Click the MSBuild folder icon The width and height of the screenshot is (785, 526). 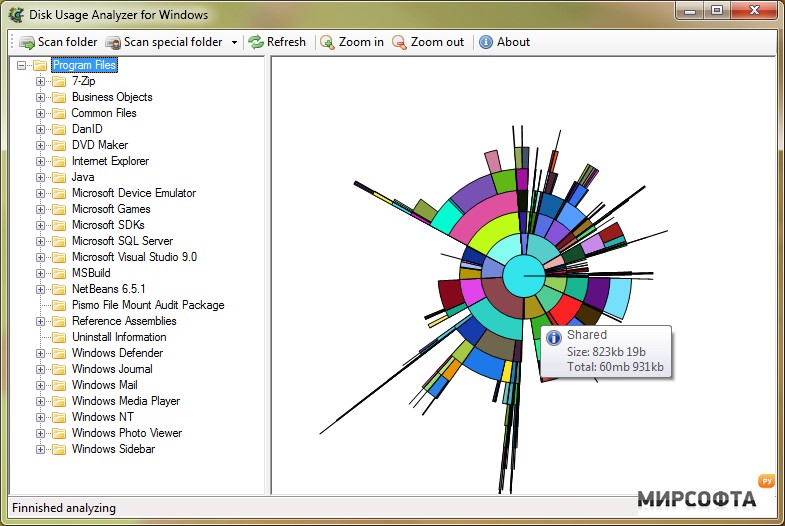coord(59,273)
